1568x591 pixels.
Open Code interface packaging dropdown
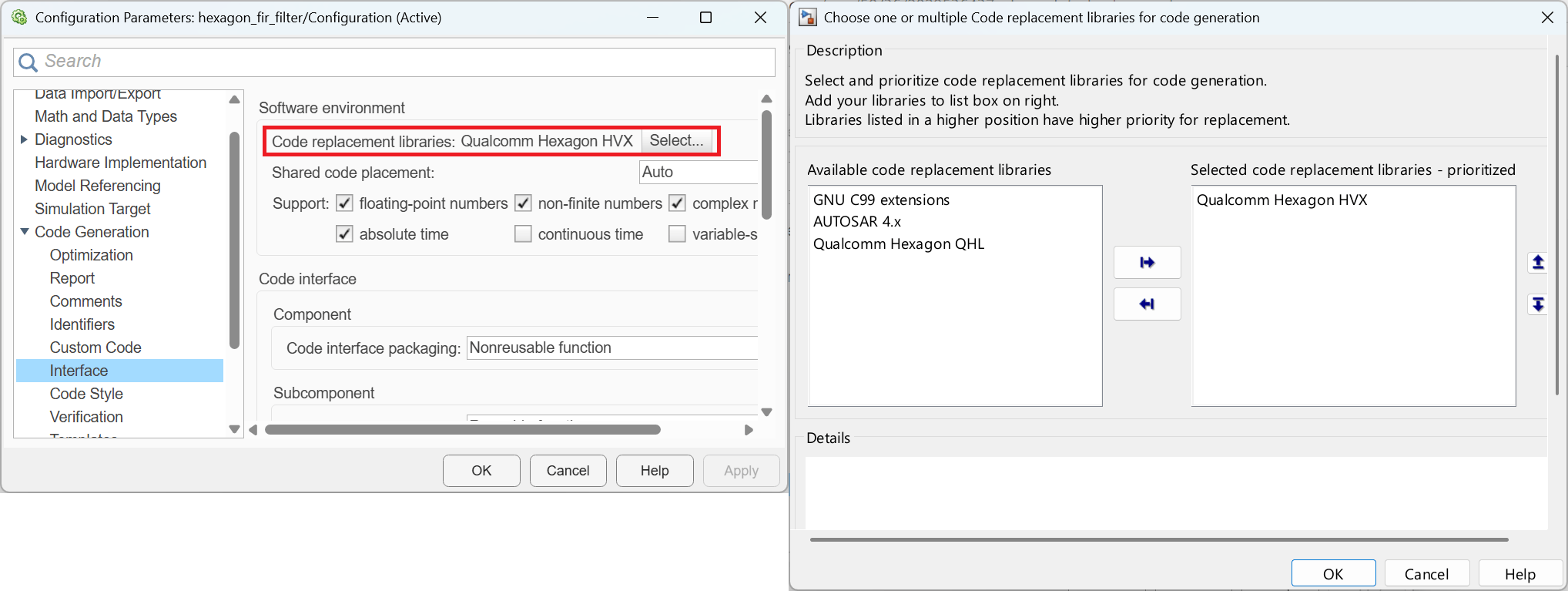tap(612, 348)
